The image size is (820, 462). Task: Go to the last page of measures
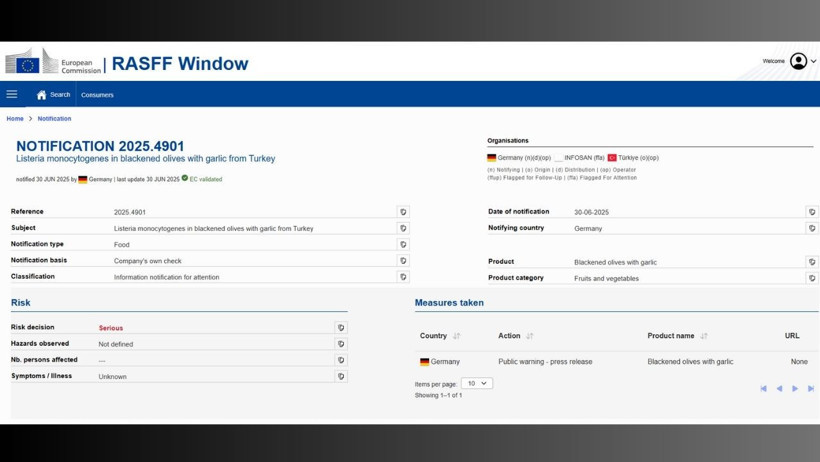pyautogui.click(x=811, y=388)
